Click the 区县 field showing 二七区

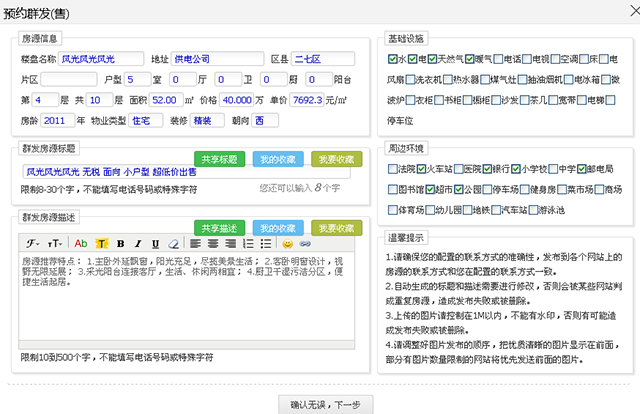[x=323, y=59]
